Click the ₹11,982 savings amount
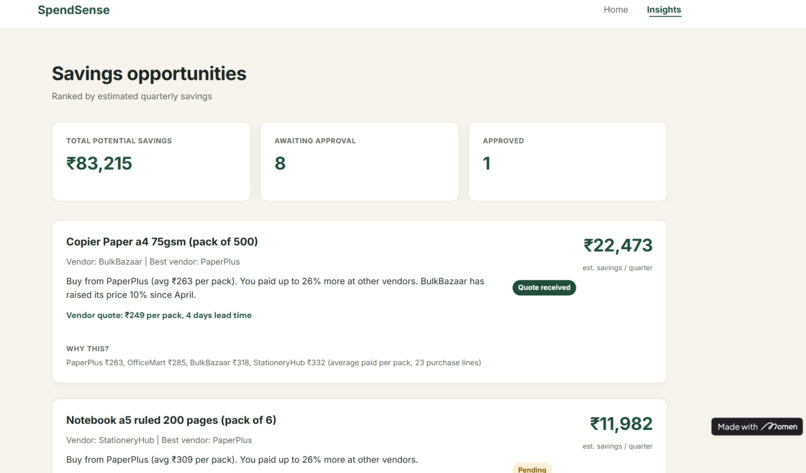This screenshot has height=473, width=806. coord(621,424)
